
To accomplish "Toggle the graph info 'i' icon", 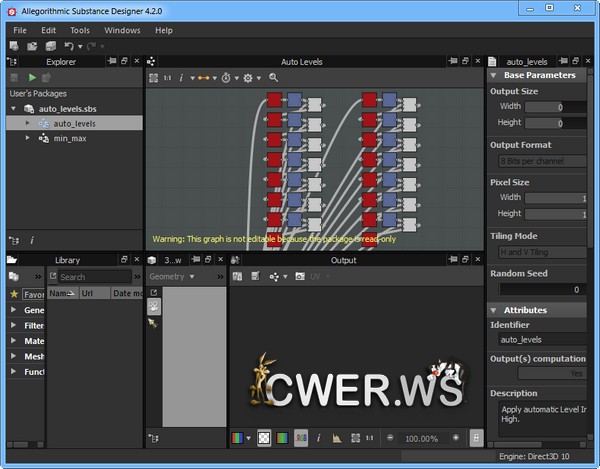I will (x=181, y=78).
